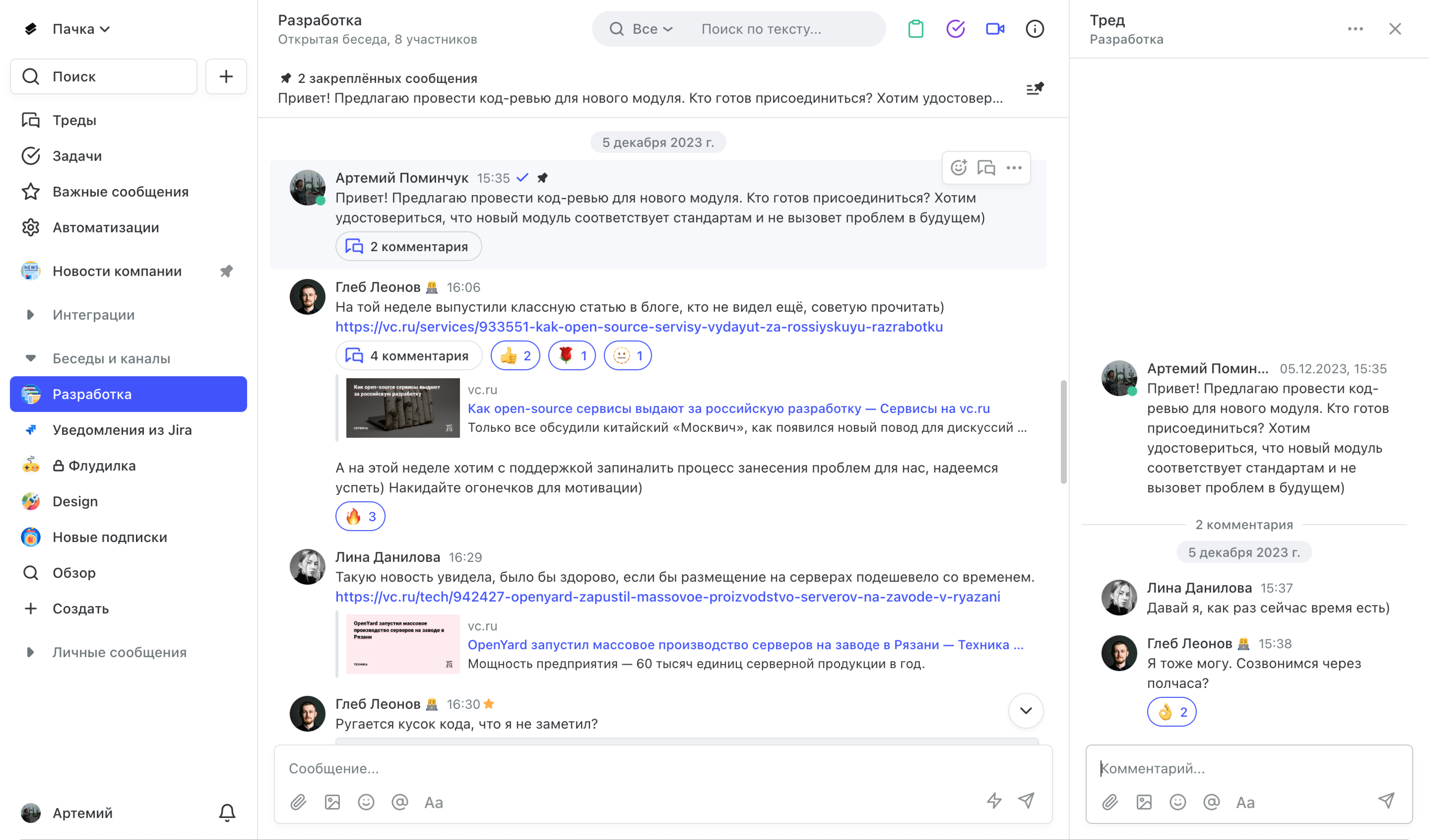1429x840 pixels.
Task: Open Важные сообщения in the sidebar
Action: point(129,192)
